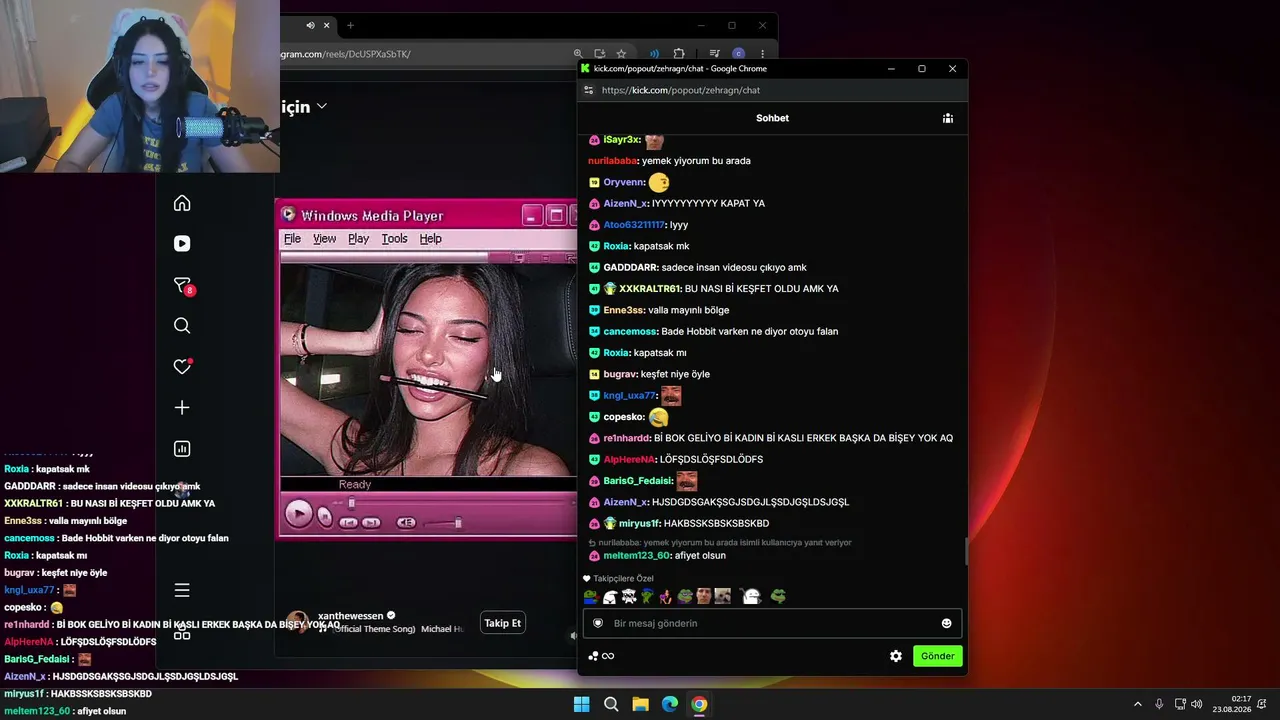Click the install app icon in address bar
Viewport: 1280px width, 720px height.
coord(599,54)
